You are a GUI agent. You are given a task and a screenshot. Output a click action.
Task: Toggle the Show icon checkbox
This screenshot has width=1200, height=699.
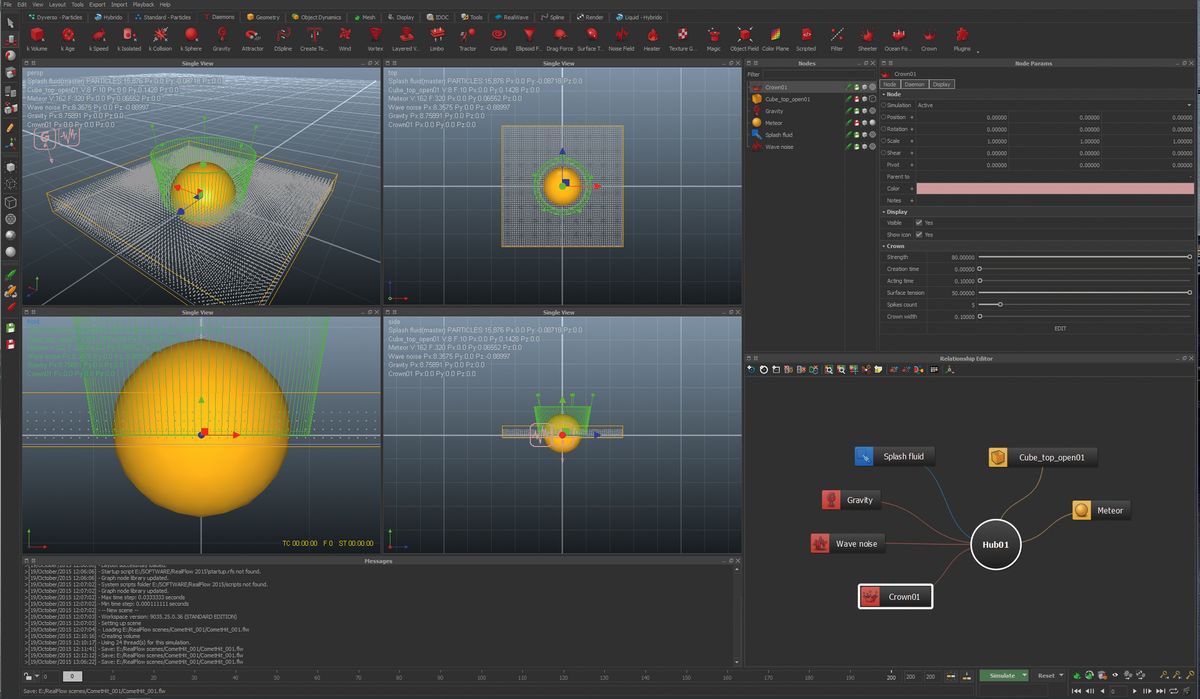pos(918,235)
